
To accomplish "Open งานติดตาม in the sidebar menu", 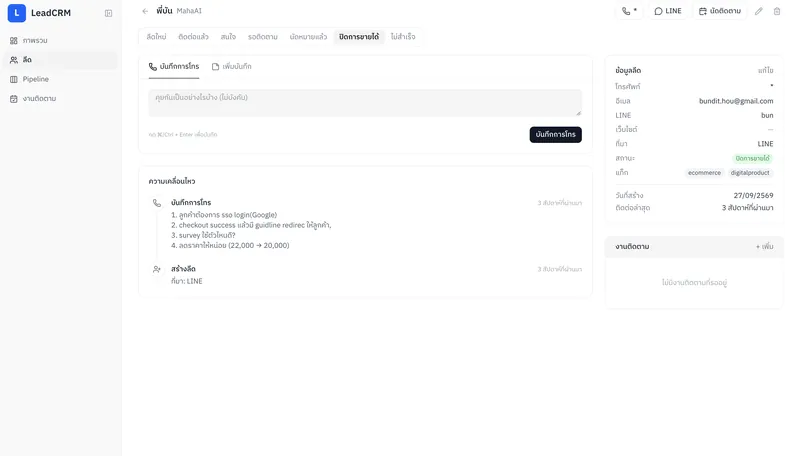I will (59, 98).
